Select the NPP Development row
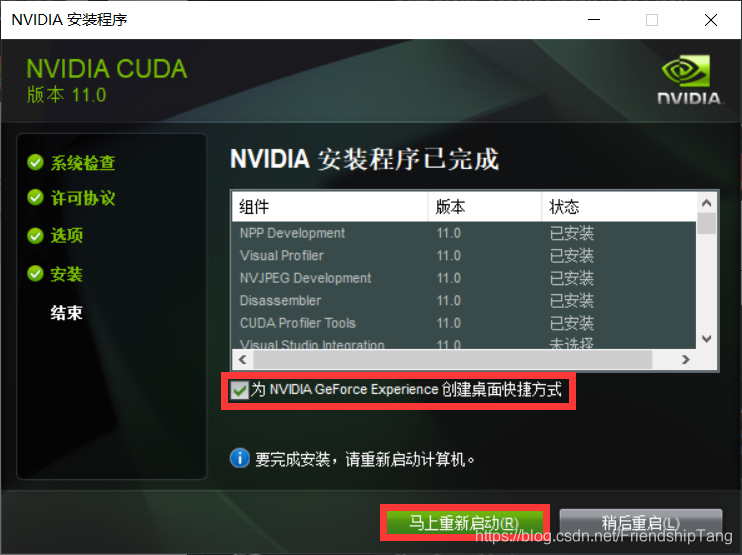 pos(464,233)
